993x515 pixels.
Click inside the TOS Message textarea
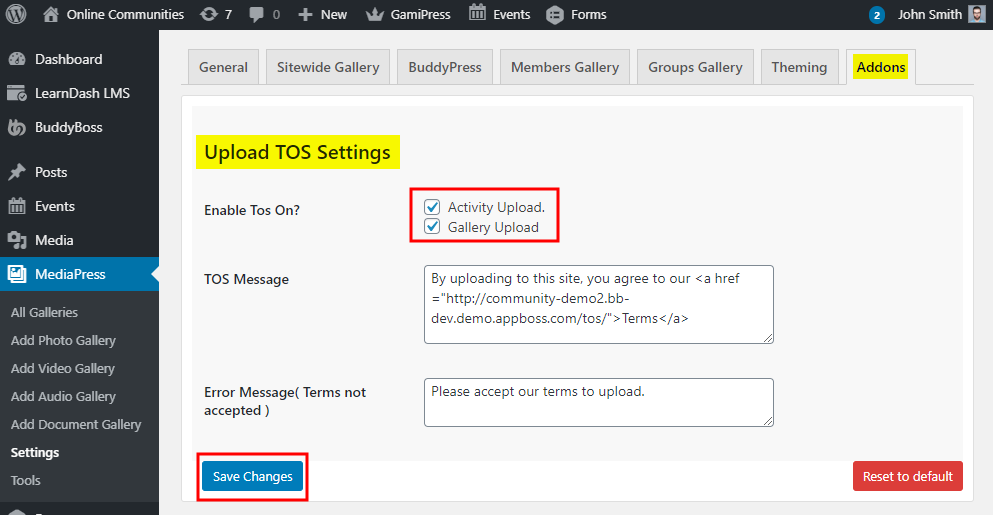tap(598, 305)
